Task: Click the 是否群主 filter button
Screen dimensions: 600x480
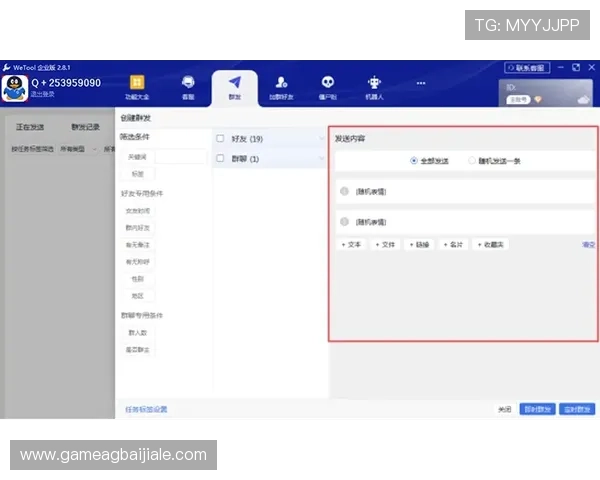Action: 137,349
